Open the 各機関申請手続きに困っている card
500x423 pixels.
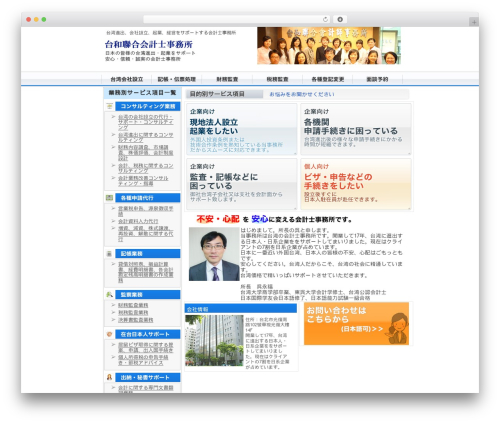356,129
